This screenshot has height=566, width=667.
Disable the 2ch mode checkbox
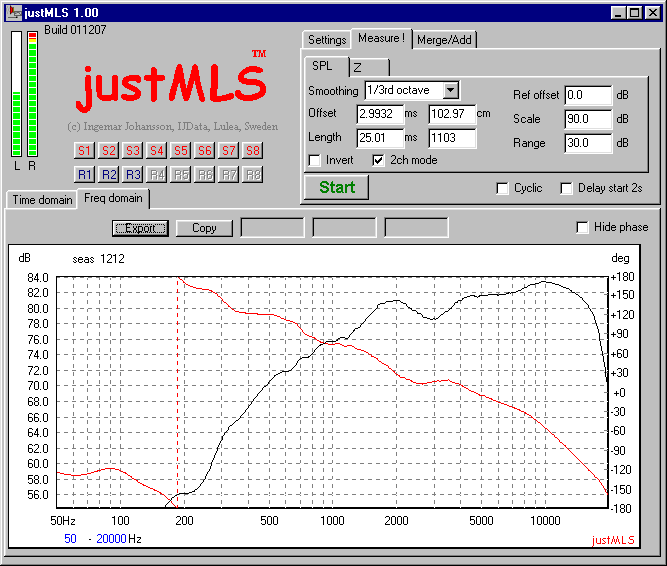tap(378, 160)
